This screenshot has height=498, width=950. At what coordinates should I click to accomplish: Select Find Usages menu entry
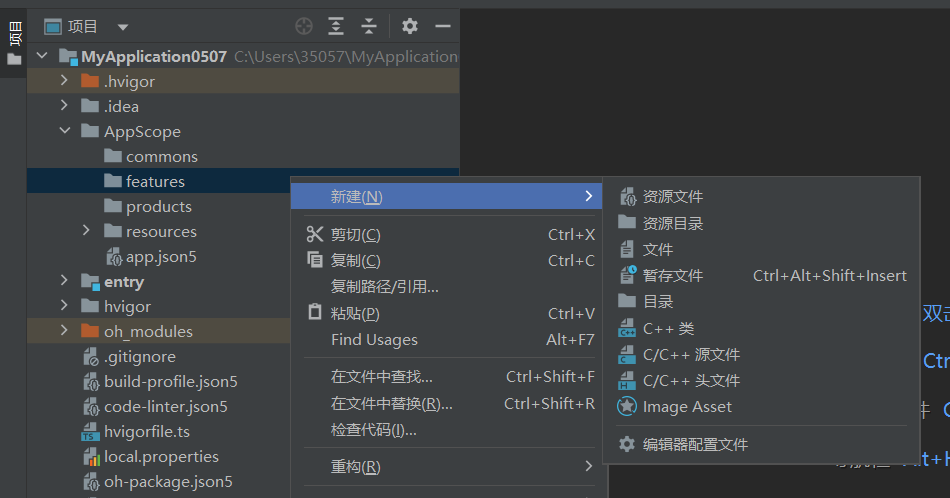(449, 340)
